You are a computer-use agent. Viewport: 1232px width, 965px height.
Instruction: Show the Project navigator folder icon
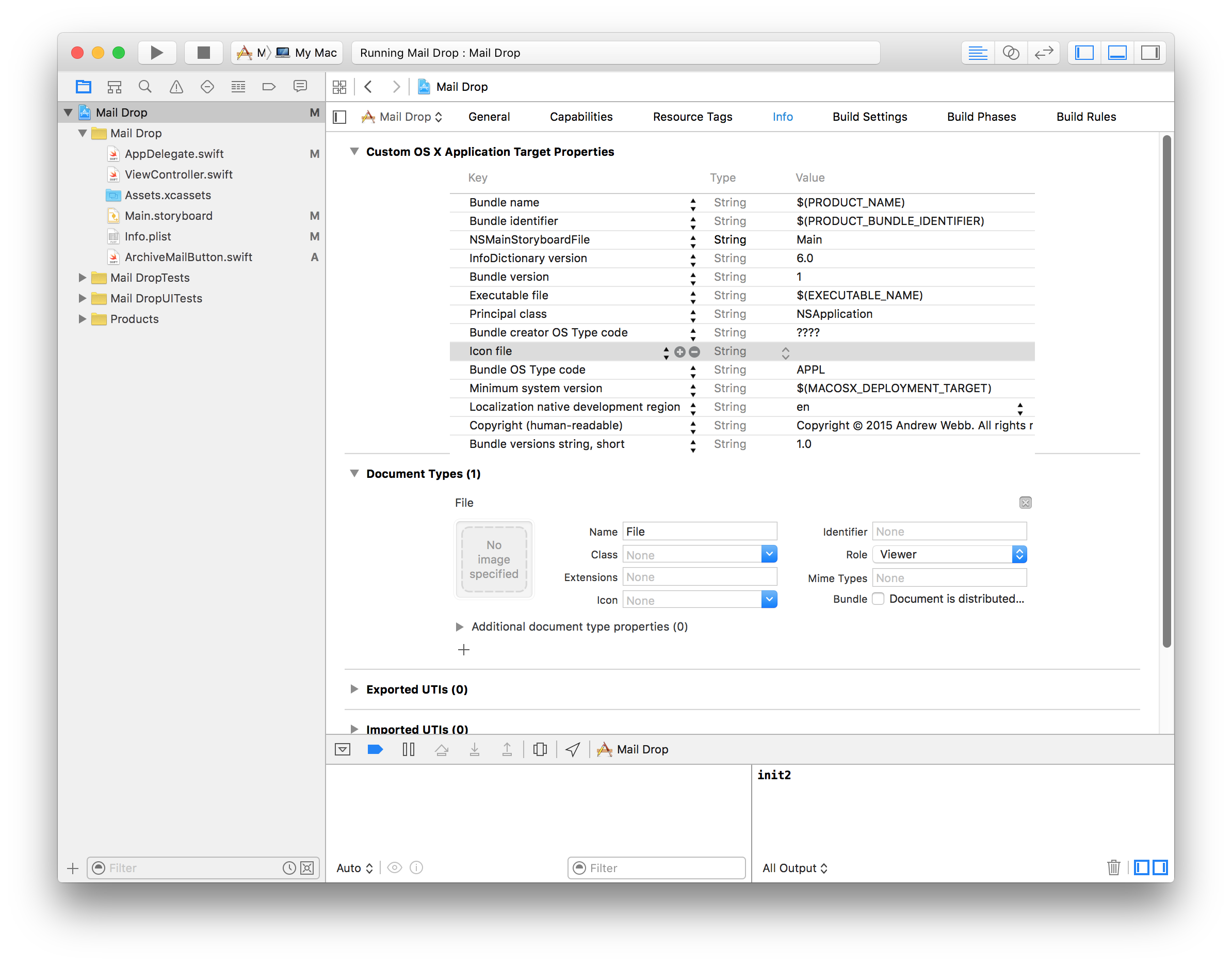84,87
